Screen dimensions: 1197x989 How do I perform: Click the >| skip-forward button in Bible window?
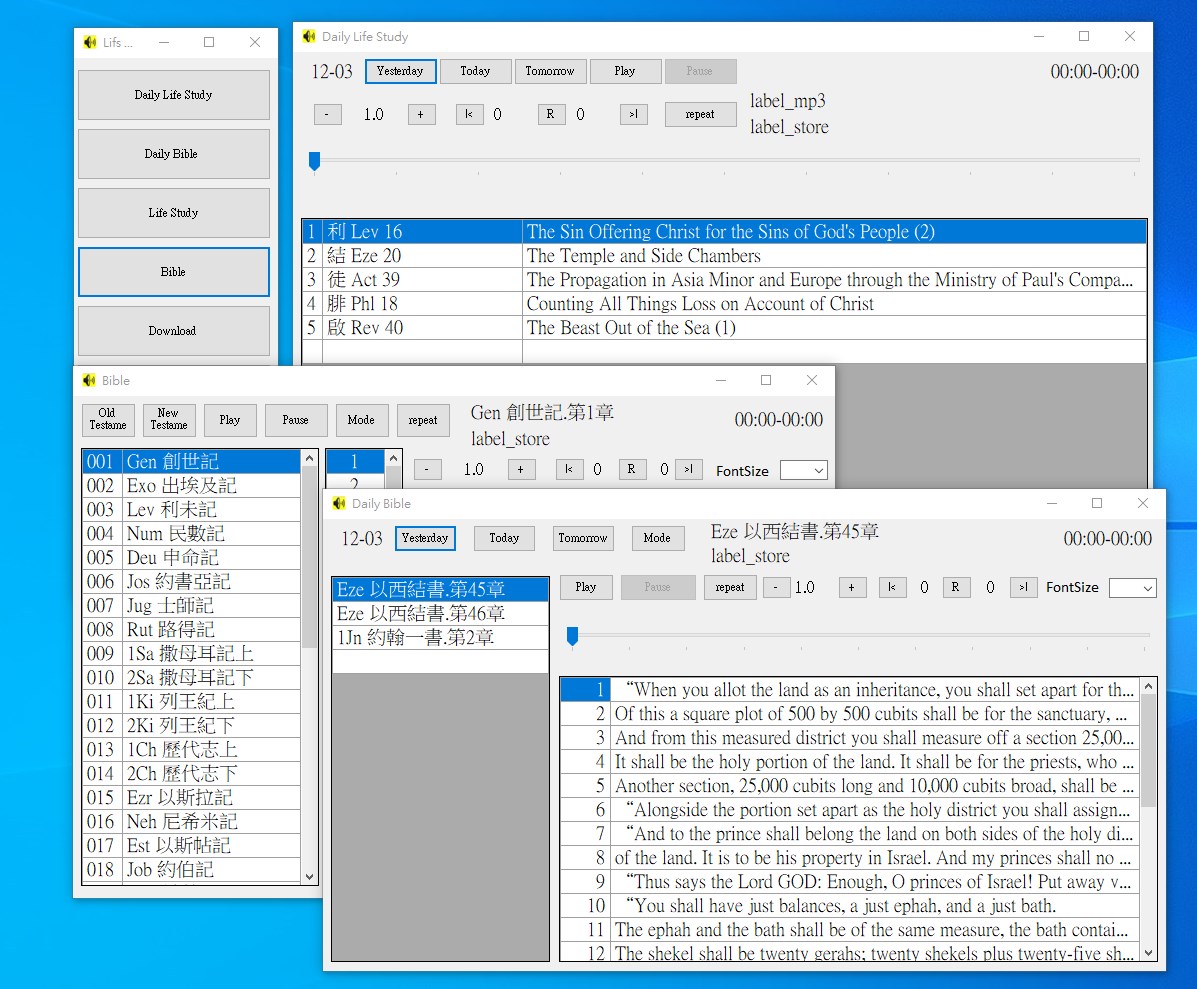(689, 469)
